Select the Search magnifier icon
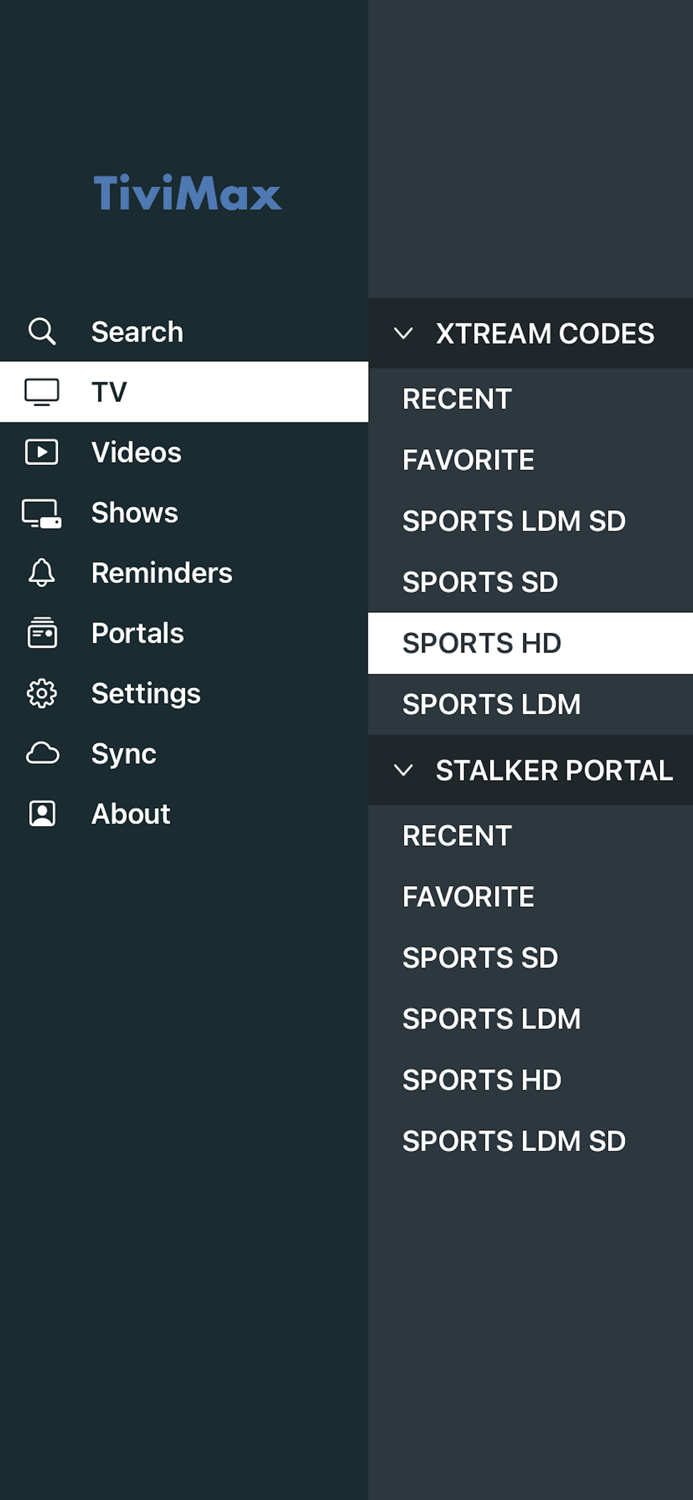 (41, 331)
